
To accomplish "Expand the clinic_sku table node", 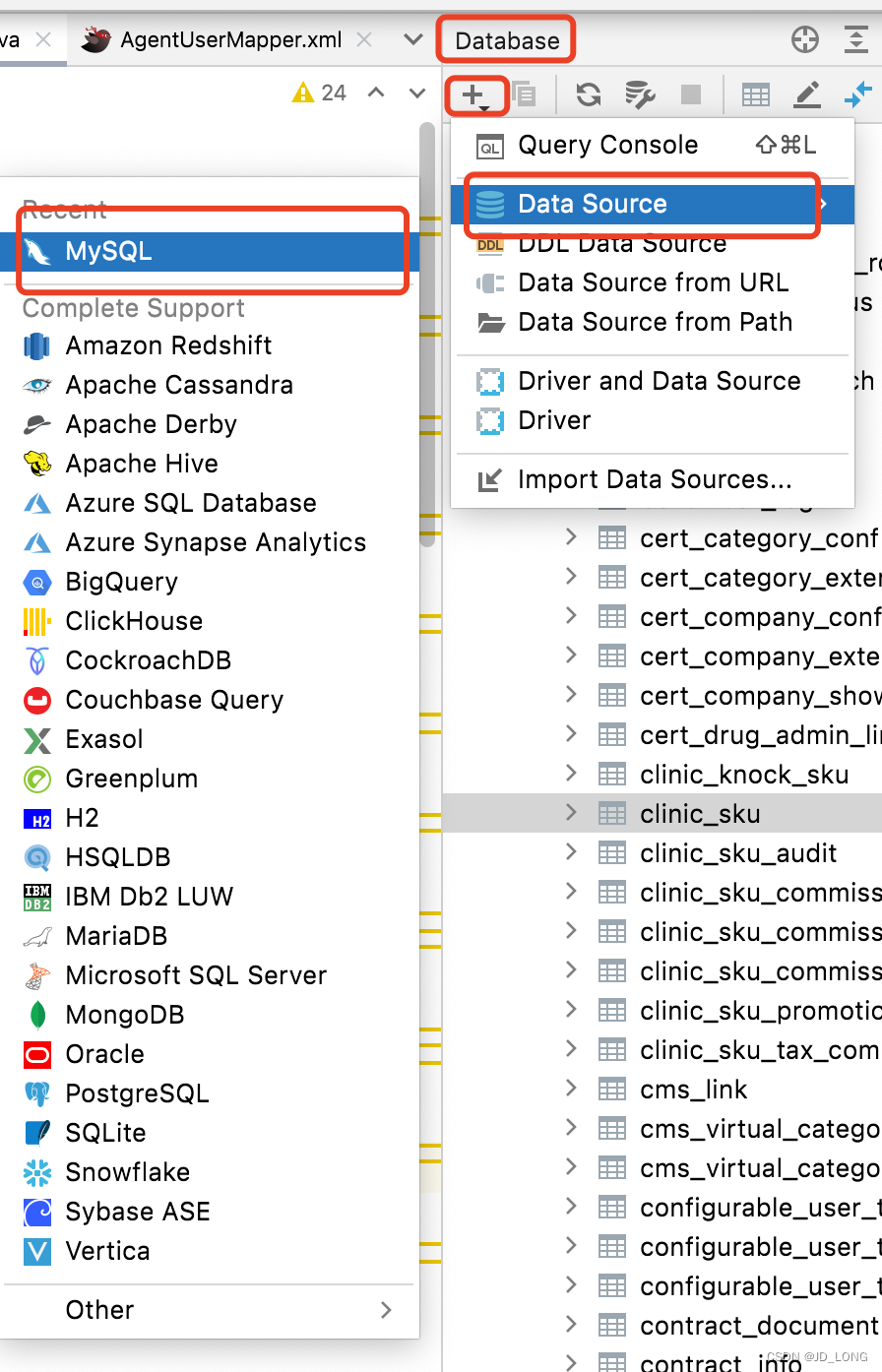I will click(571, 813).
